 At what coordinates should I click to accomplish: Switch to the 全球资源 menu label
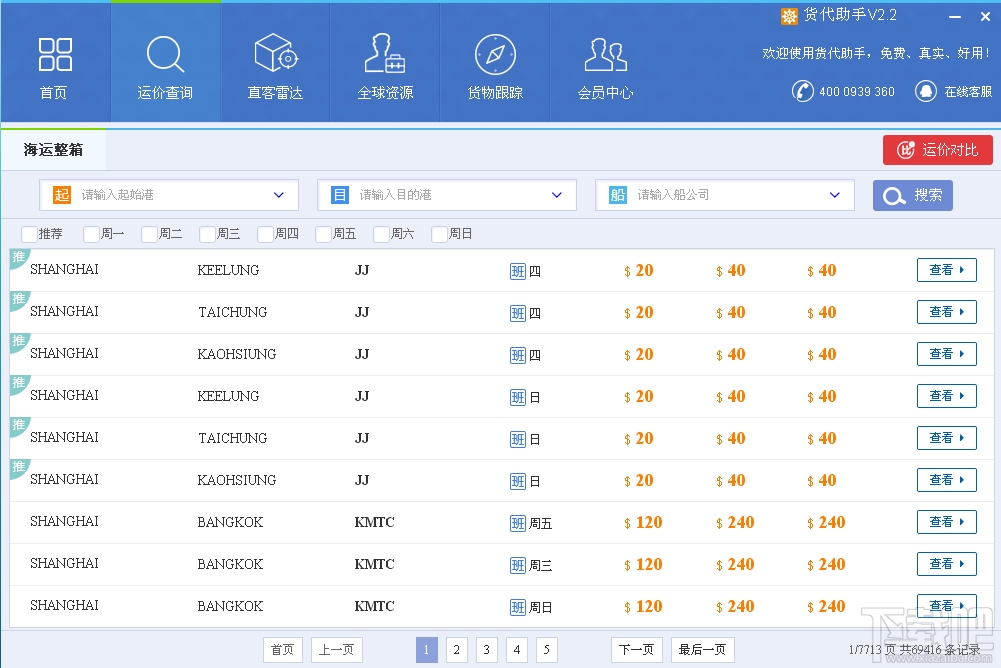pyautogui.click(x=386, y=93)
